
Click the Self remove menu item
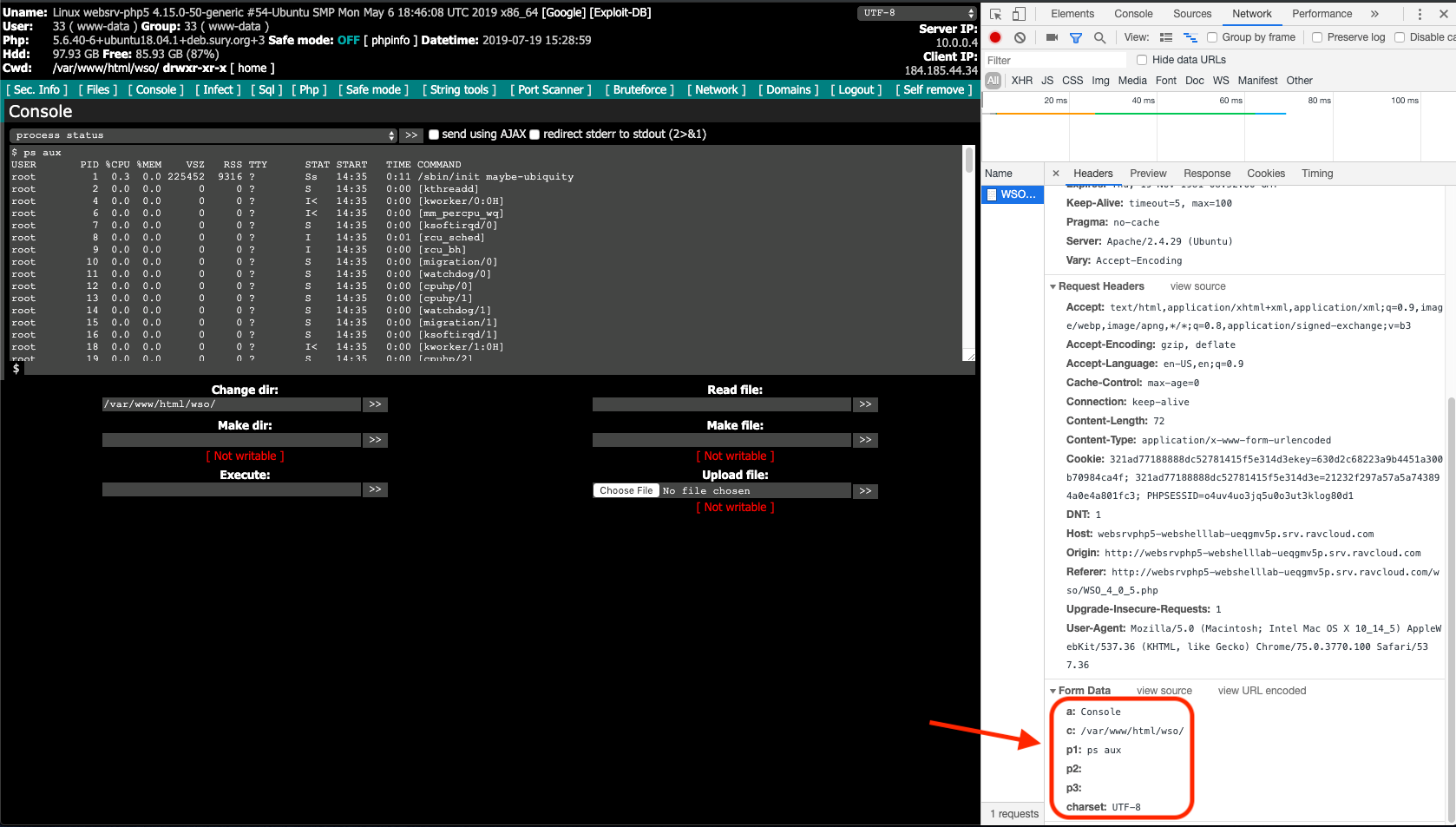pyautogui.click(x=934, y=89)
